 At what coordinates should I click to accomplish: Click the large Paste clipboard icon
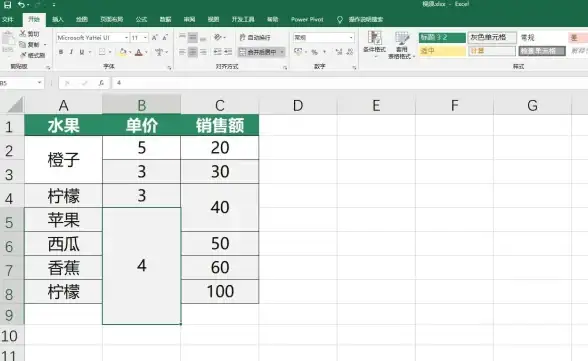tap(8, 39)
